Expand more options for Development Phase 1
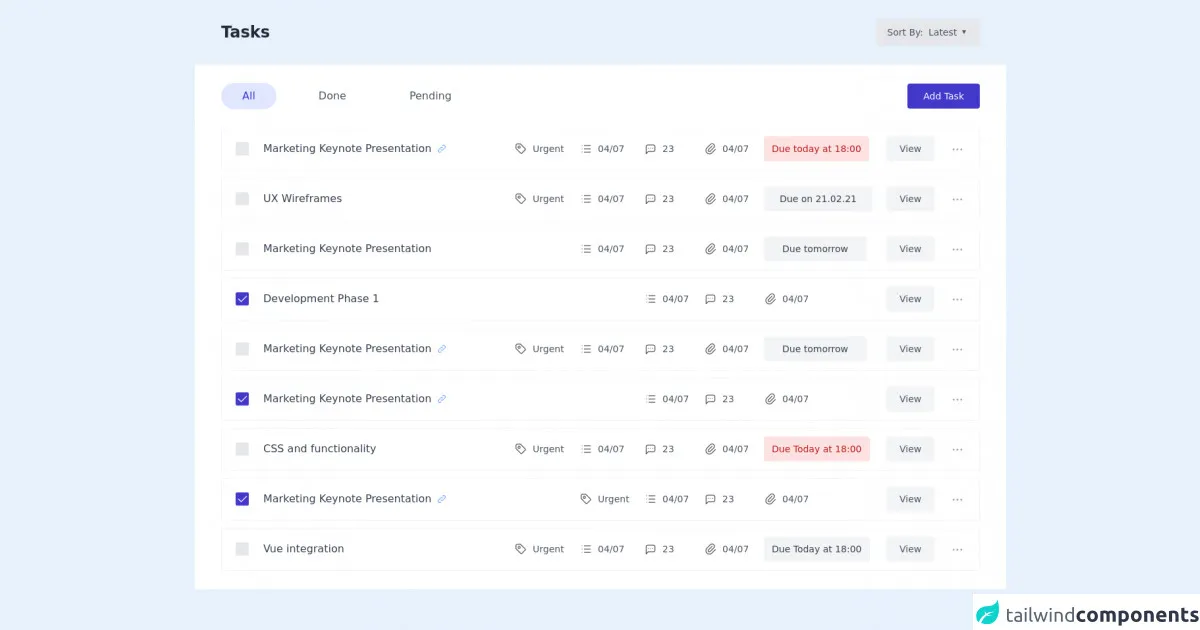Screen dimensions: 1200x630 click(x=957, y=299)
